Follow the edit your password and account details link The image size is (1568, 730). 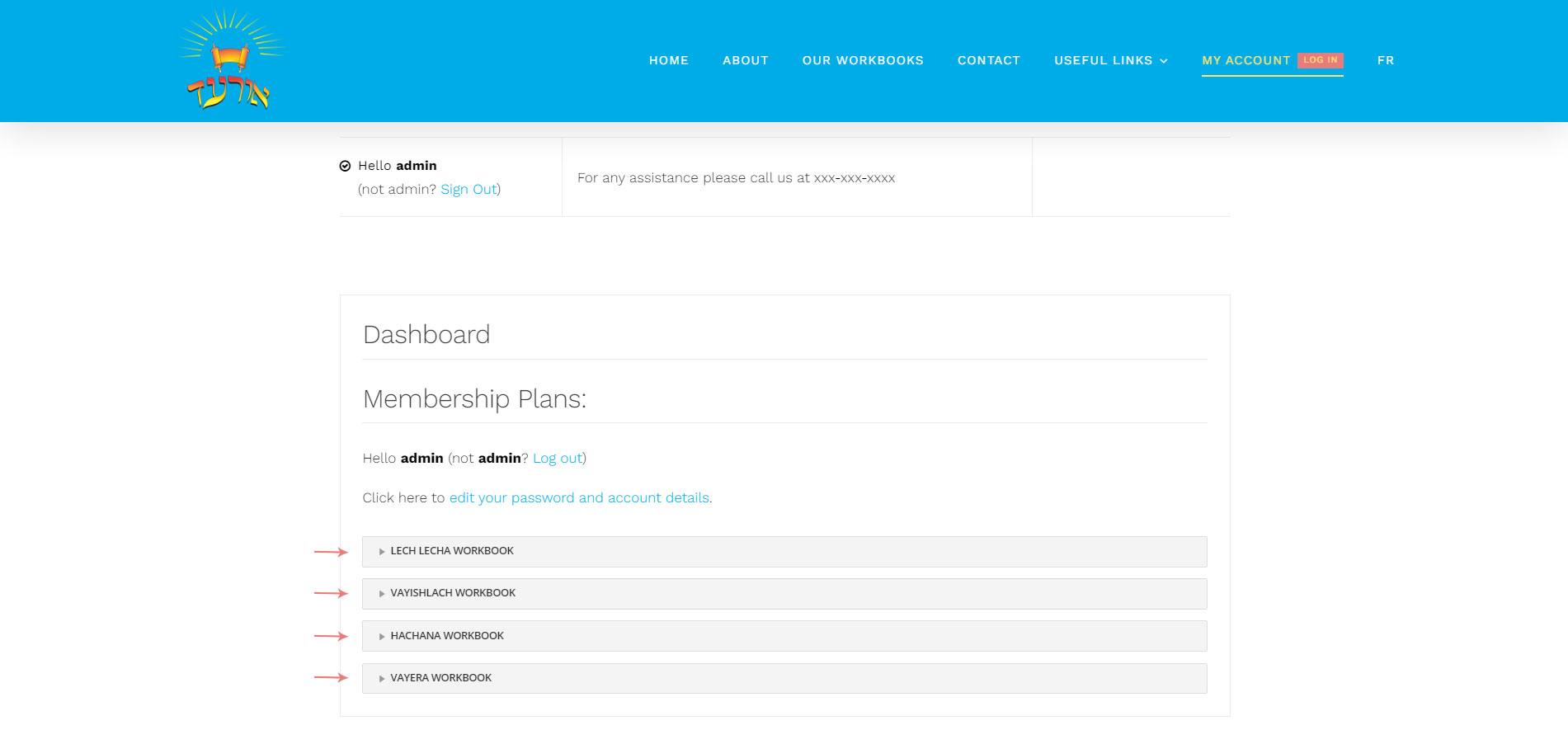click(579, 498)
